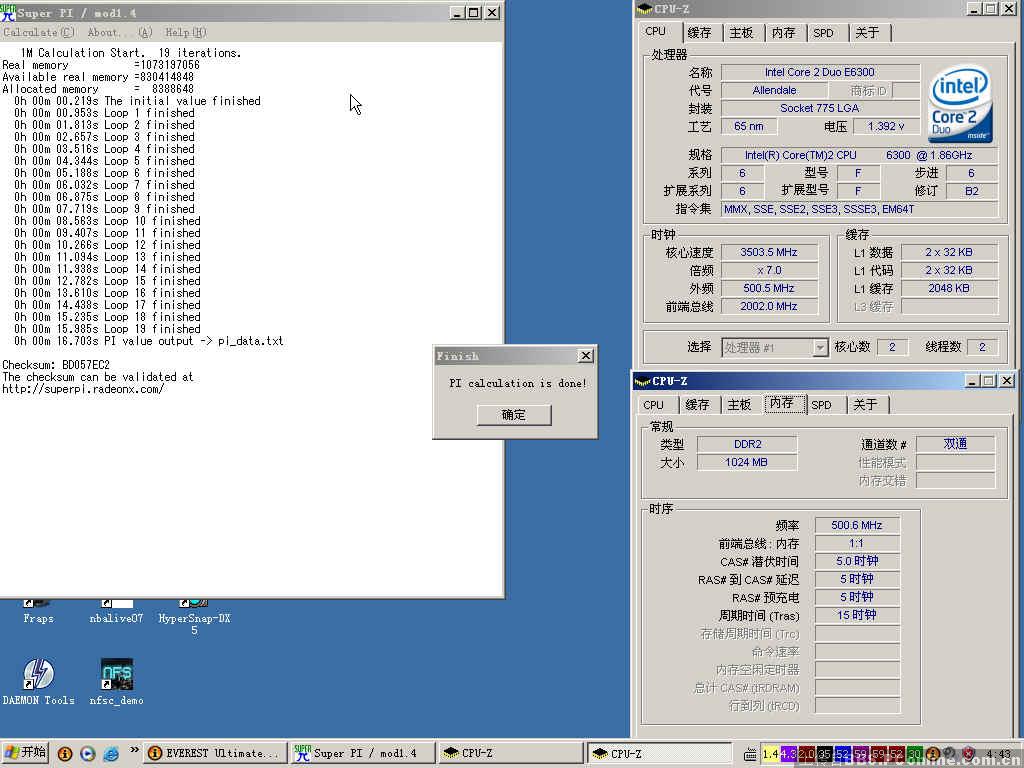Open the Help(H) menu in Super PI
The width and height of the screenshot is (1024, 768).
point(185,32)
